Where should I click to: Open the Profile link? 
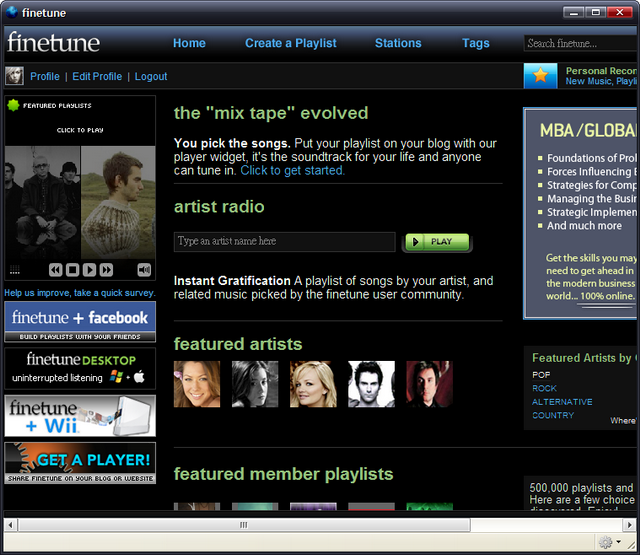coord(45,76)
